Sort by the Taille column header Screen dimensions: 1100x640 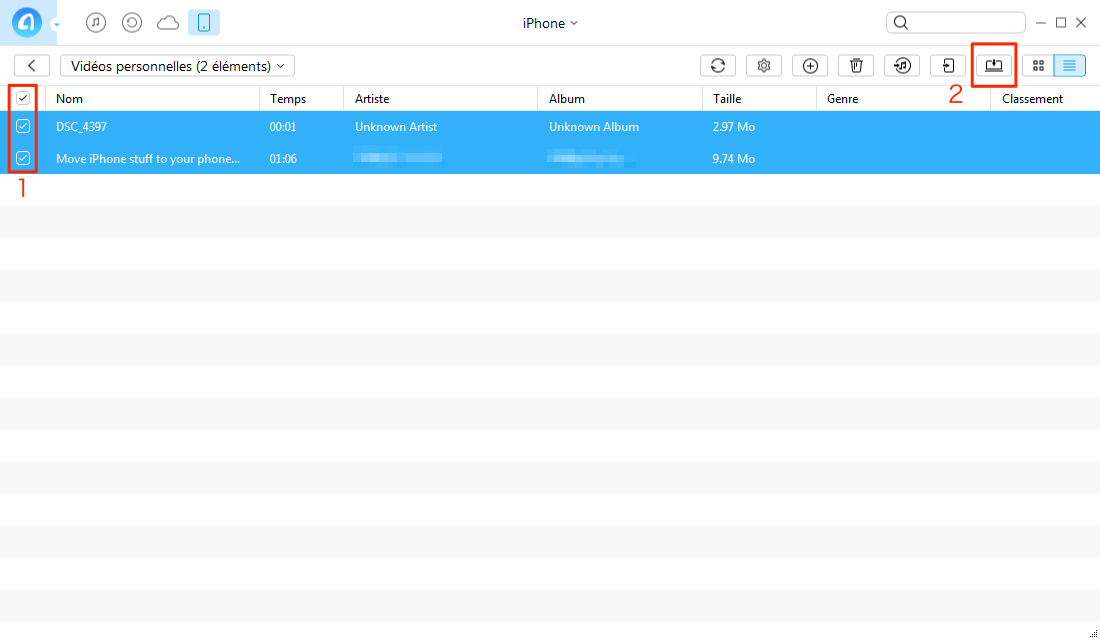tap(727, 98)
